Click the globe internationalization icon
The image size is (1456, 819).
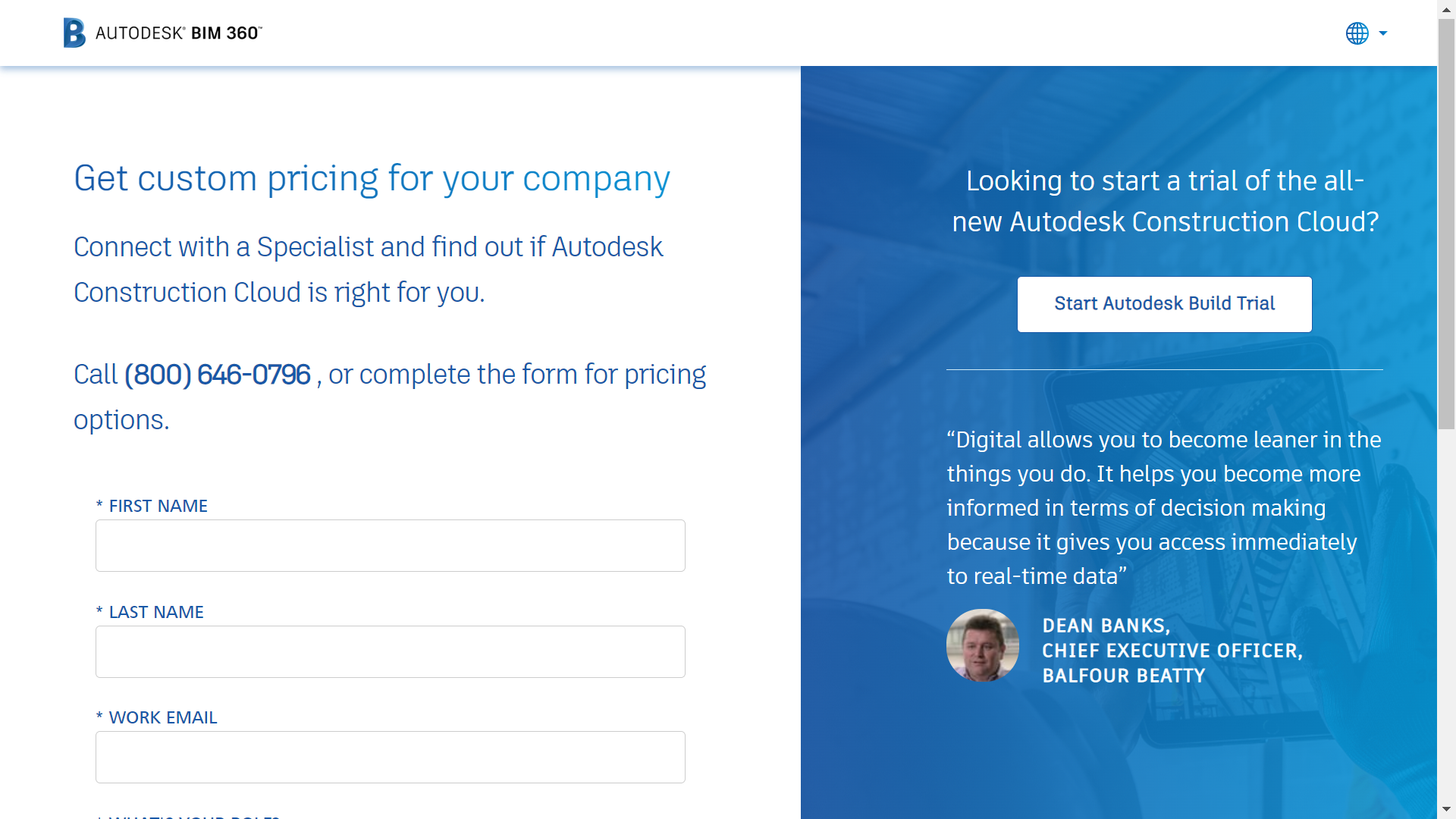point(1356,33)
